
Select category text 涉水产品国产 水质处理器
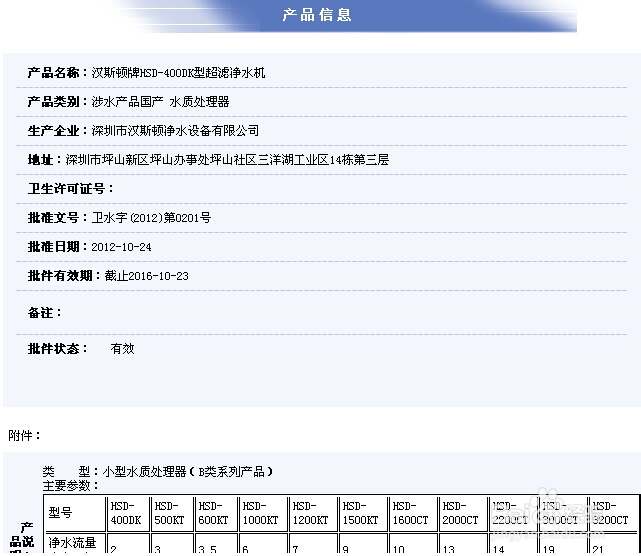coord(160,102)
